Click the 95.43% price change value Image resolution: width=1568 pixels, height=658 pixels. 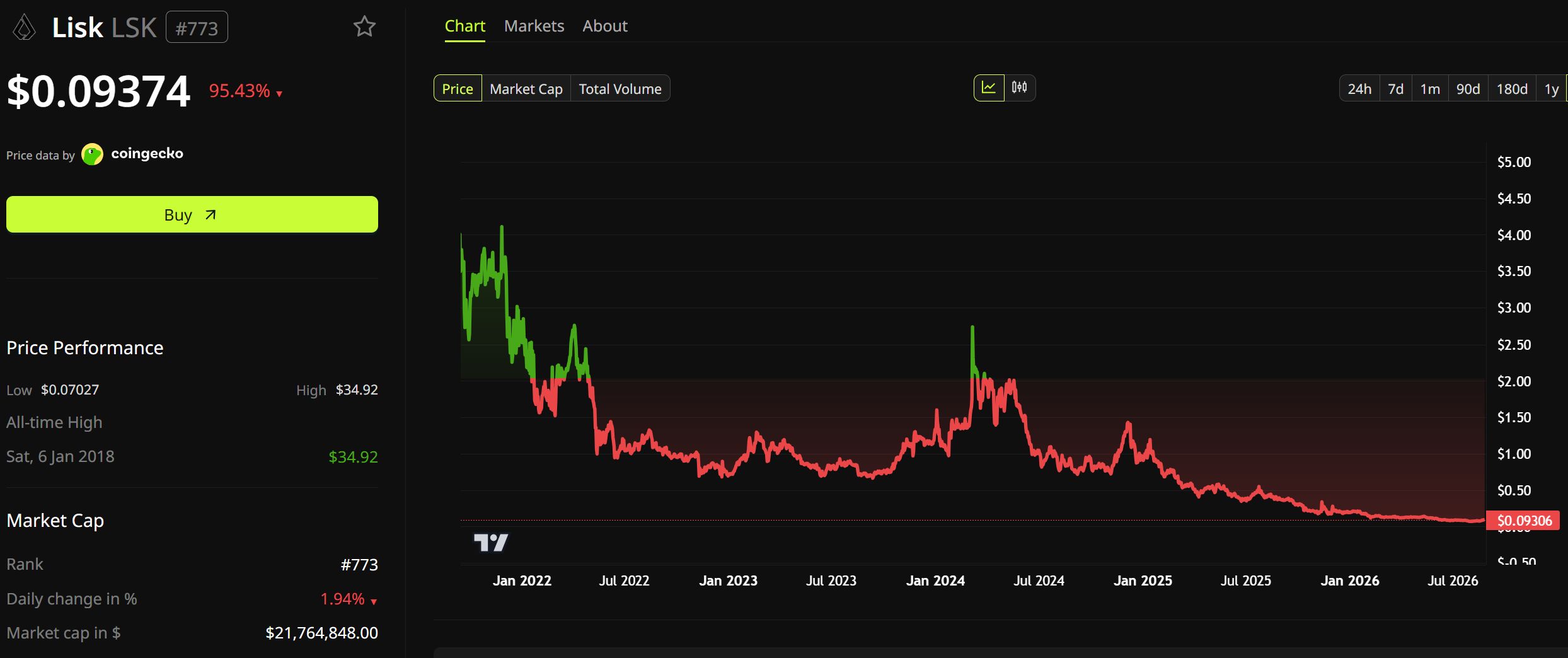click(x=239, y=91)
